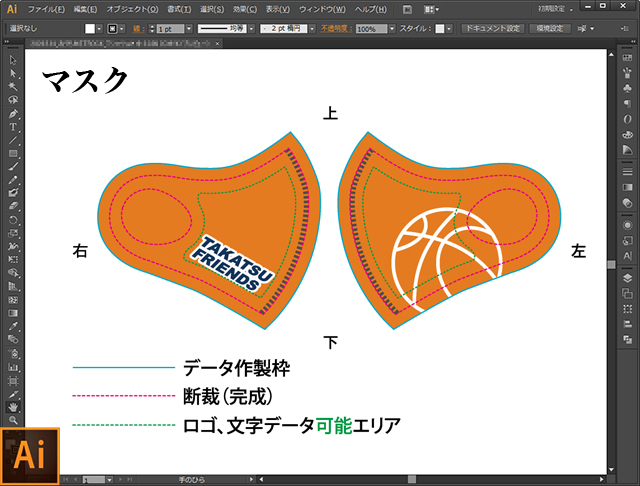
Task: Click the stroke color swatch in control bar
Action: [x=112, y=29]
